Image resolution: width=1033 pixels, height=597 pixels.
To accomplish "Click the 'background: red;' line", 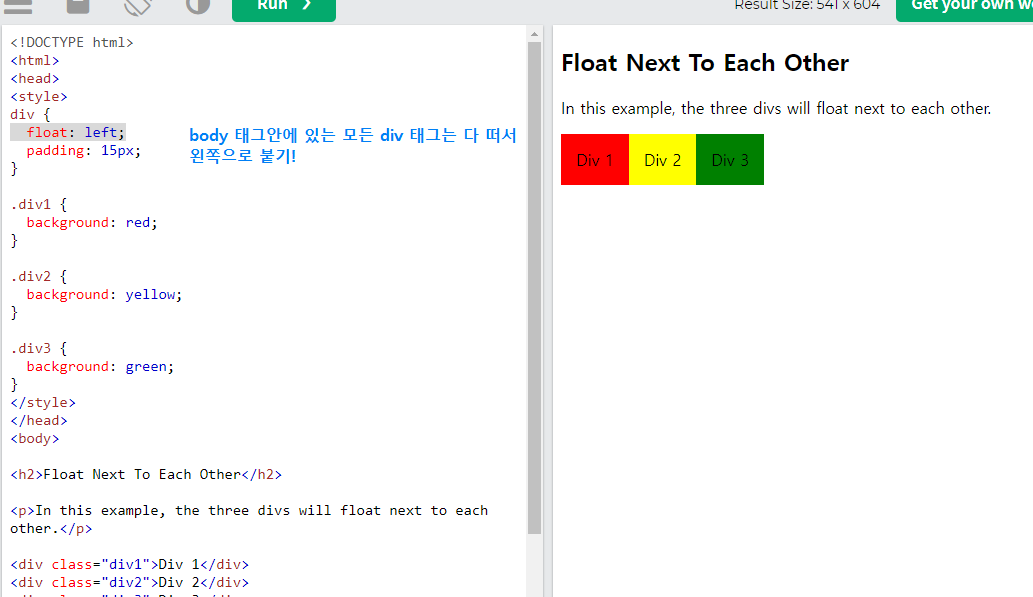I will click(x=92, y=223).
